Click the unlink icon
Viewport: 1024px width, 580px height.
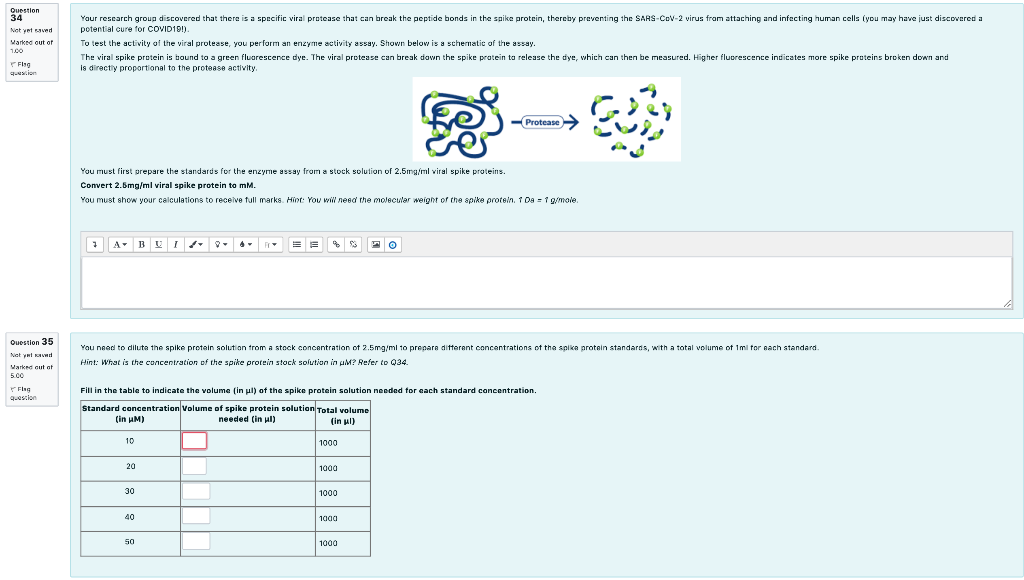pyautogui.click(x=353, y=244)
